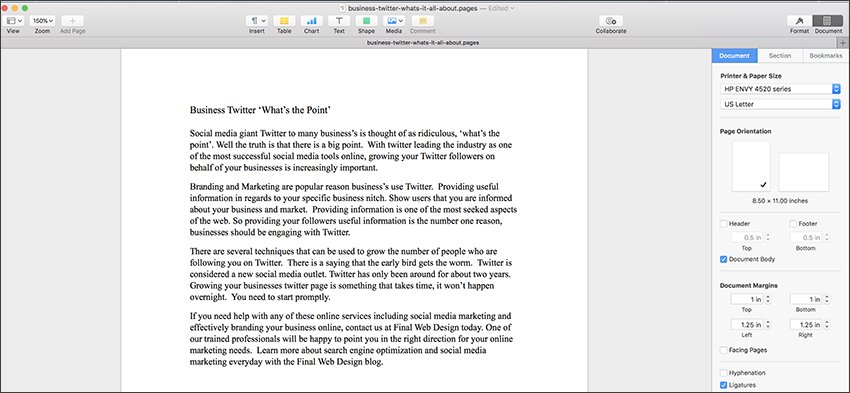Click the Left margin stepper arrows
Image resolution: width=850 pixels, height=393 pixels.
(x=768, y=325)
